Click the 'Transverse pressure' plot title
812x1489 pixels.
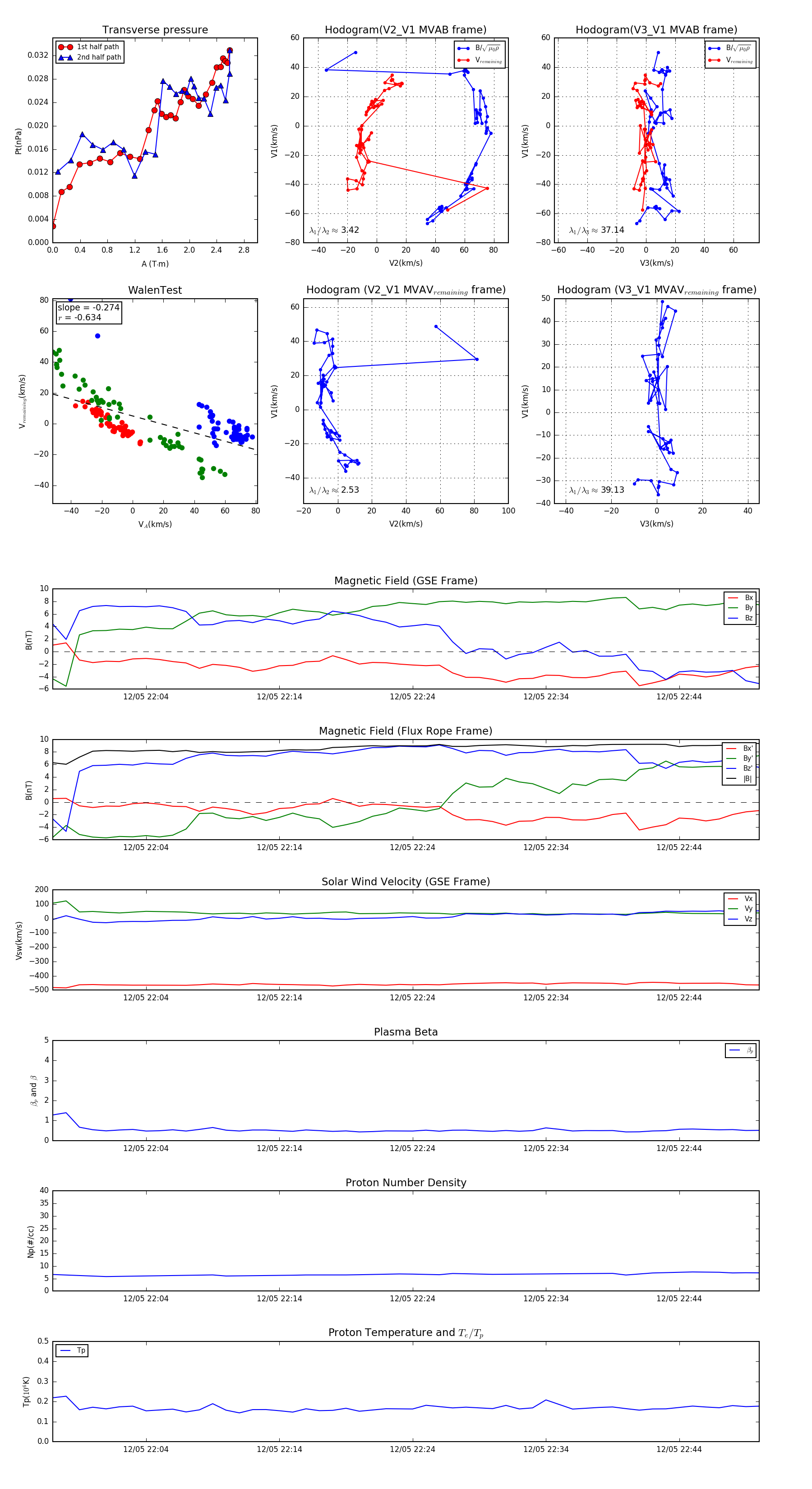pos(155,30)
